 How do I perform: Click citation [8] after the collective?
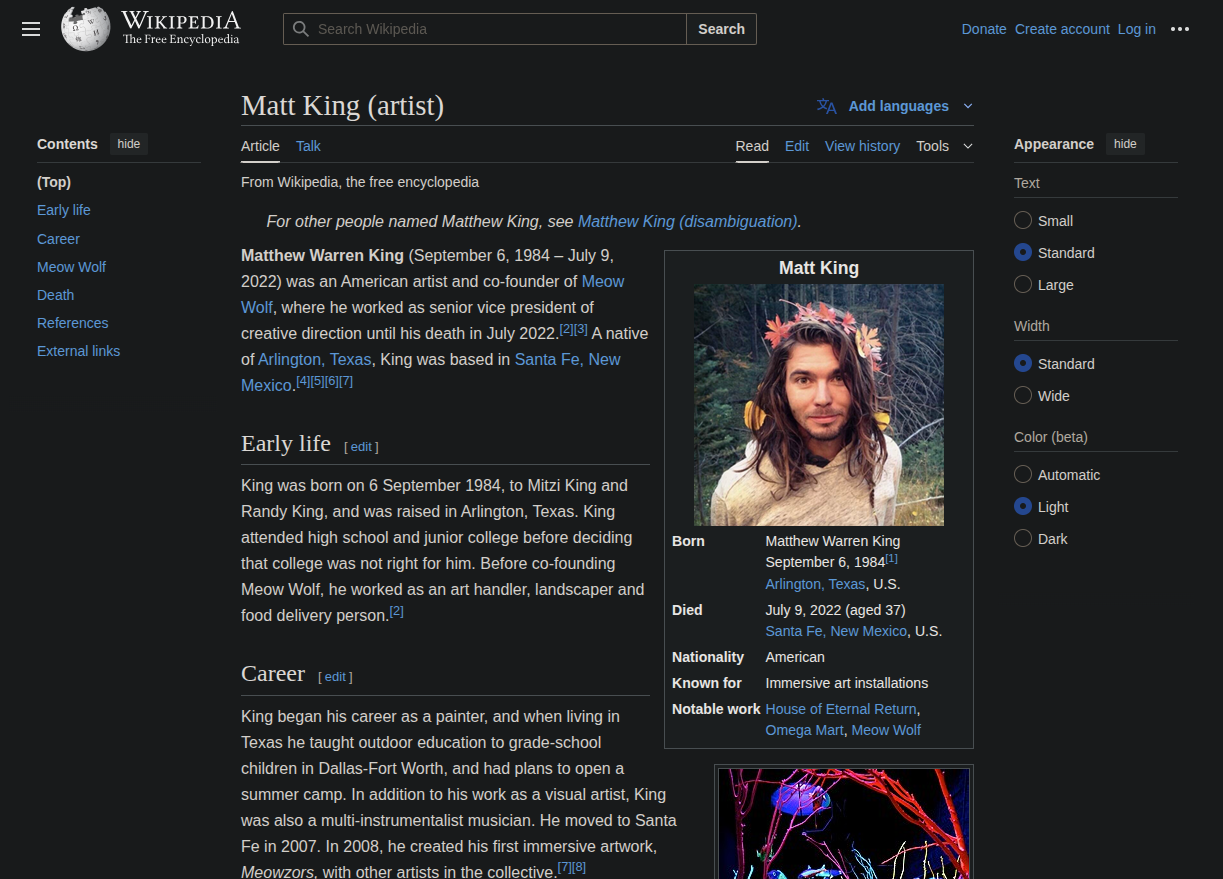pos(579,867)
